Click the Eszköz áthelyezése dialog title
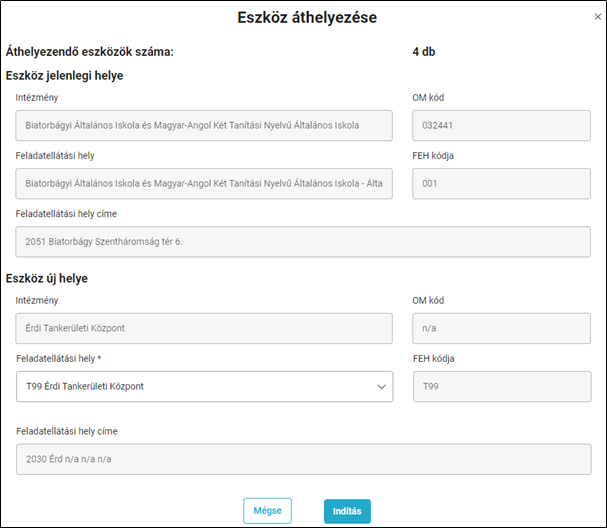This screenshot has height=528, width=607. (x=307, y=17)
